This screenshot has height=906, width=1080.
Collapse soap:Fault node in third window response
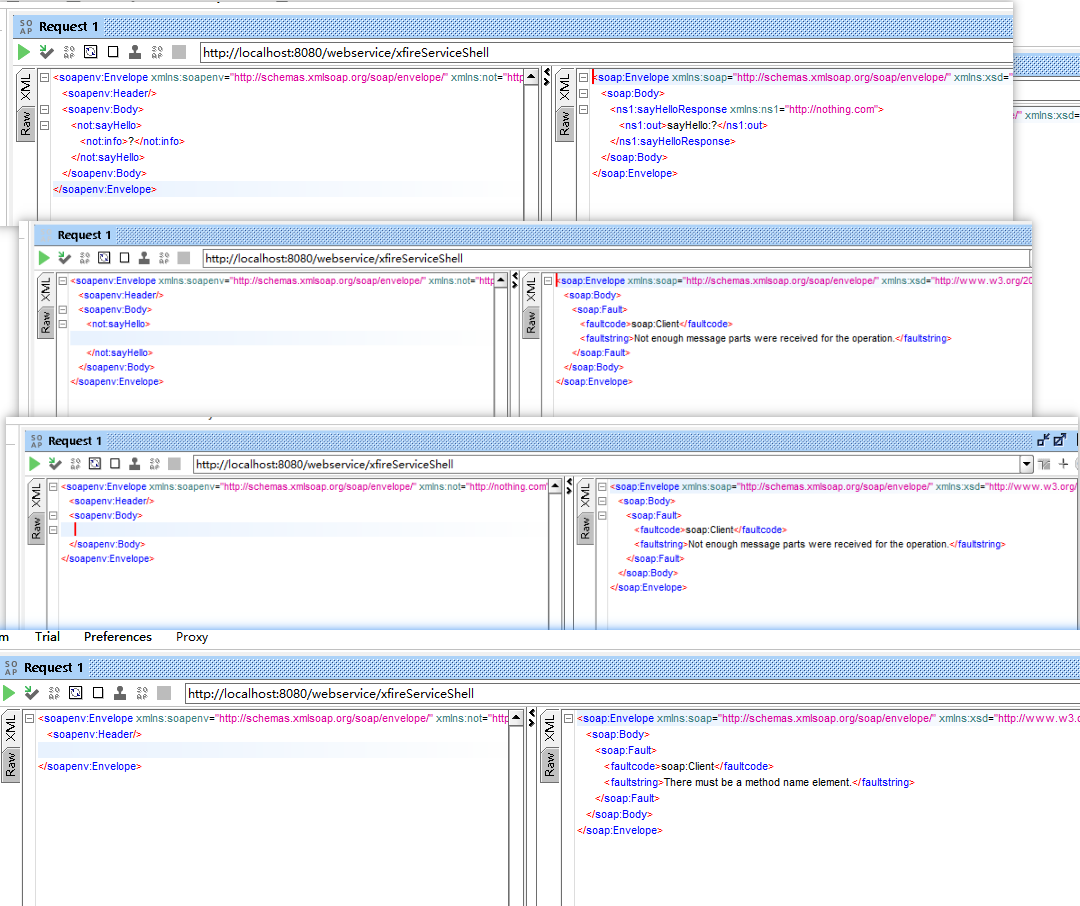(602, 515)
